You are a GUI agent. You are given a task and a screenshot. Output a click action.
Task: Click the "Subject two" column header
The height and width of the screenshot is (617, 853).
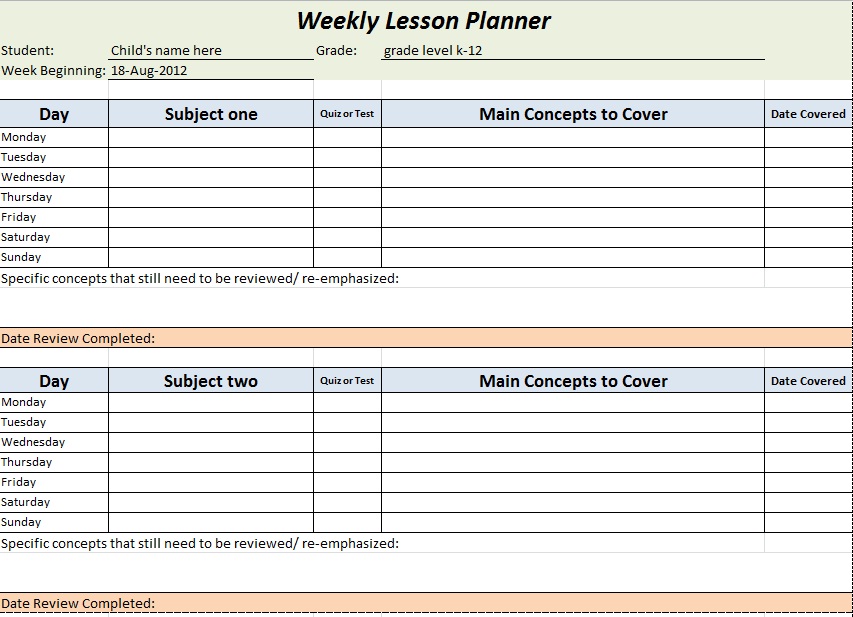(210, 381)
